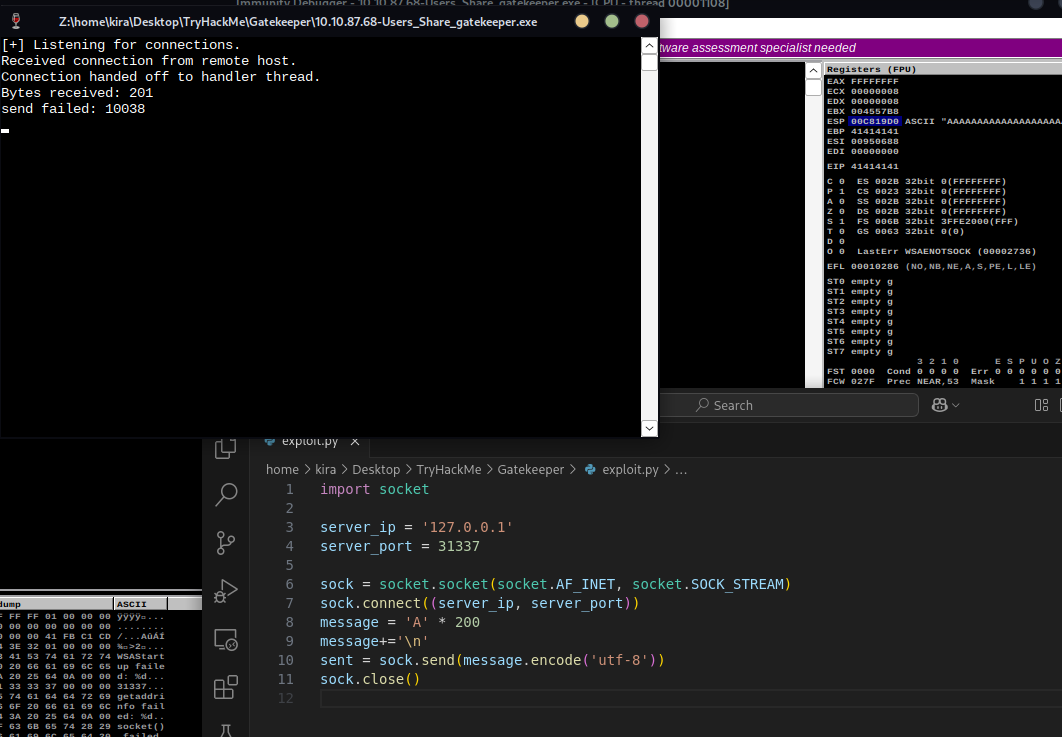Open the Desktop breadcrumb segment
This screenshot has width=1062, height=737.
(x=376, y=469)
